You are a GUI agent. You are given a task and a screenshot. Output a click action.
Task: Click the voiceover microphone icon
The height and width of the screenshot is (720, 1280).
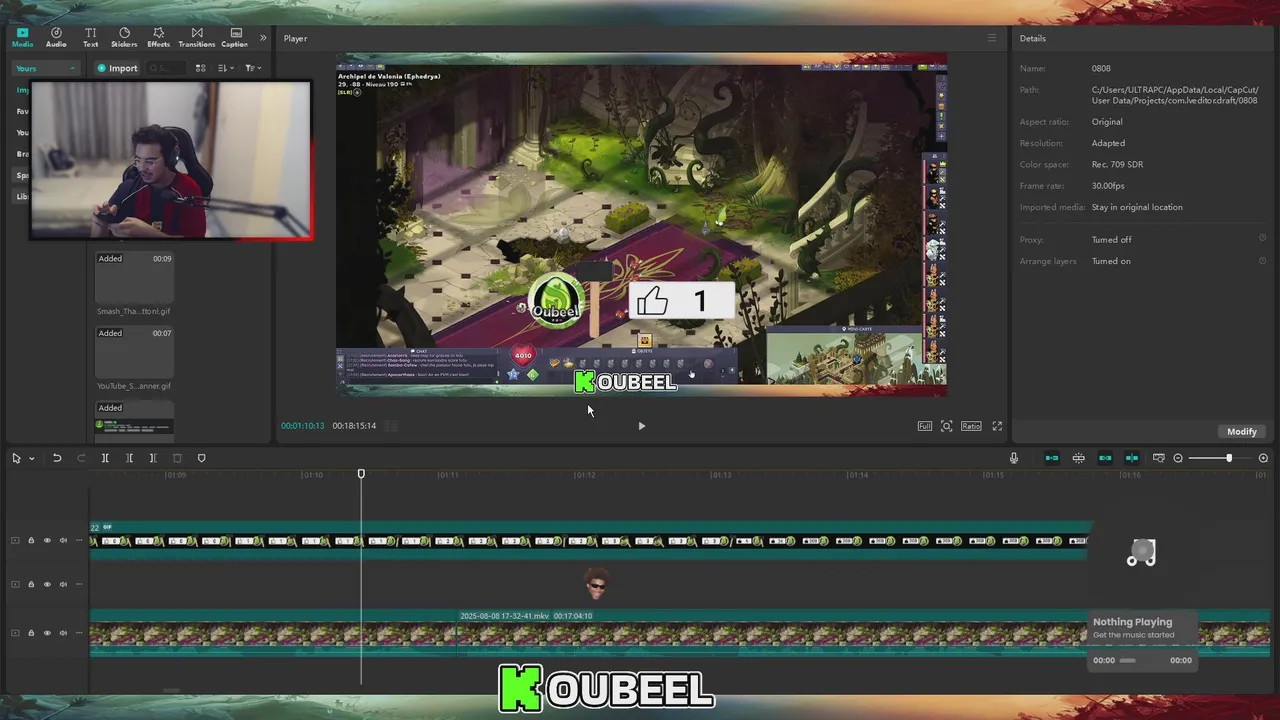coord(1013,458)
